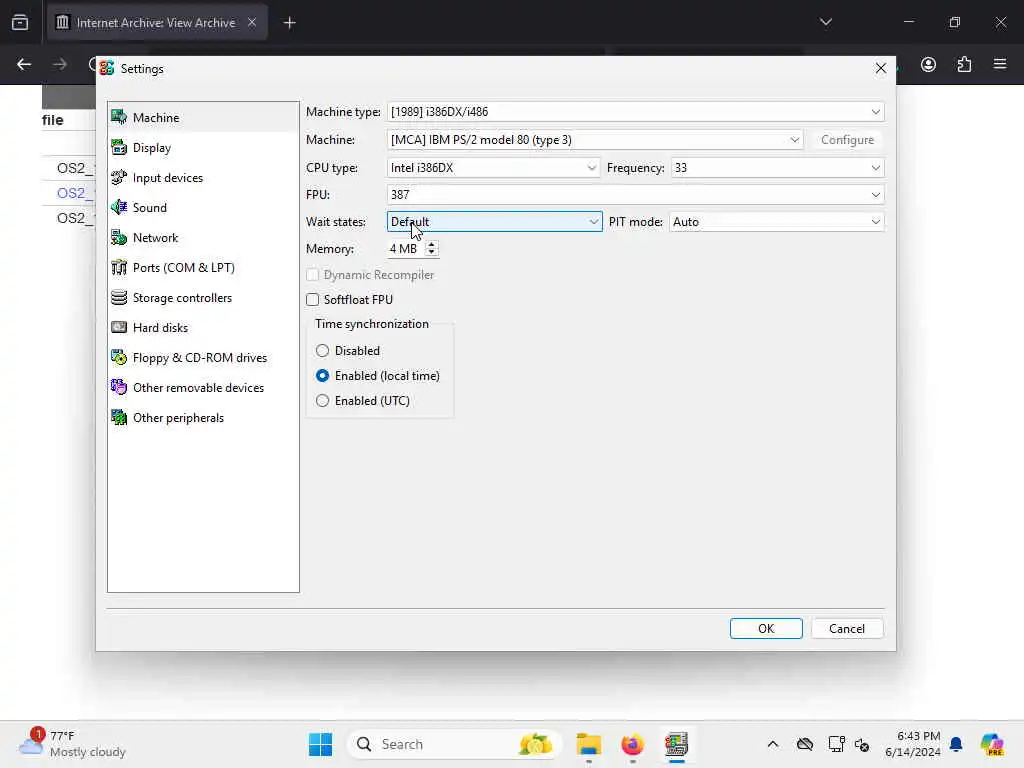Open Firefox from the taskbar
Viewport: 1024px width, 768px height.
(x=632, y=744)
